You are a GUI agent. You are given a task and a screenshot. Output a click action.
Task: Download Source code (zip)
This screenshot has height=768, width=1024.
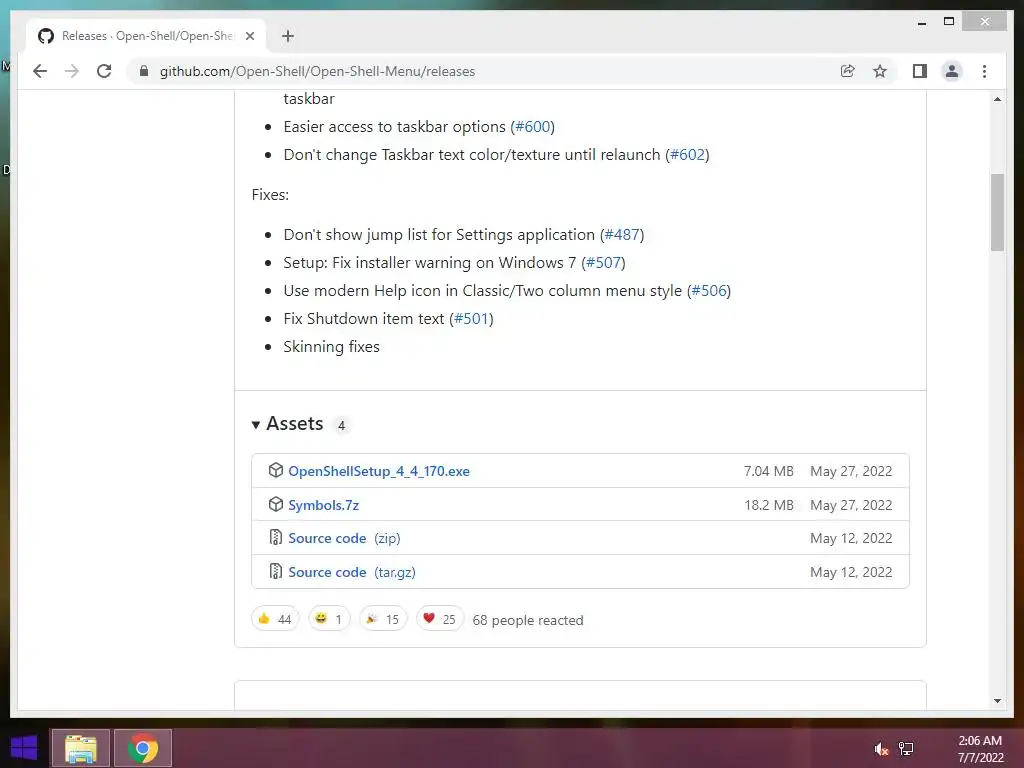(344, 538)
